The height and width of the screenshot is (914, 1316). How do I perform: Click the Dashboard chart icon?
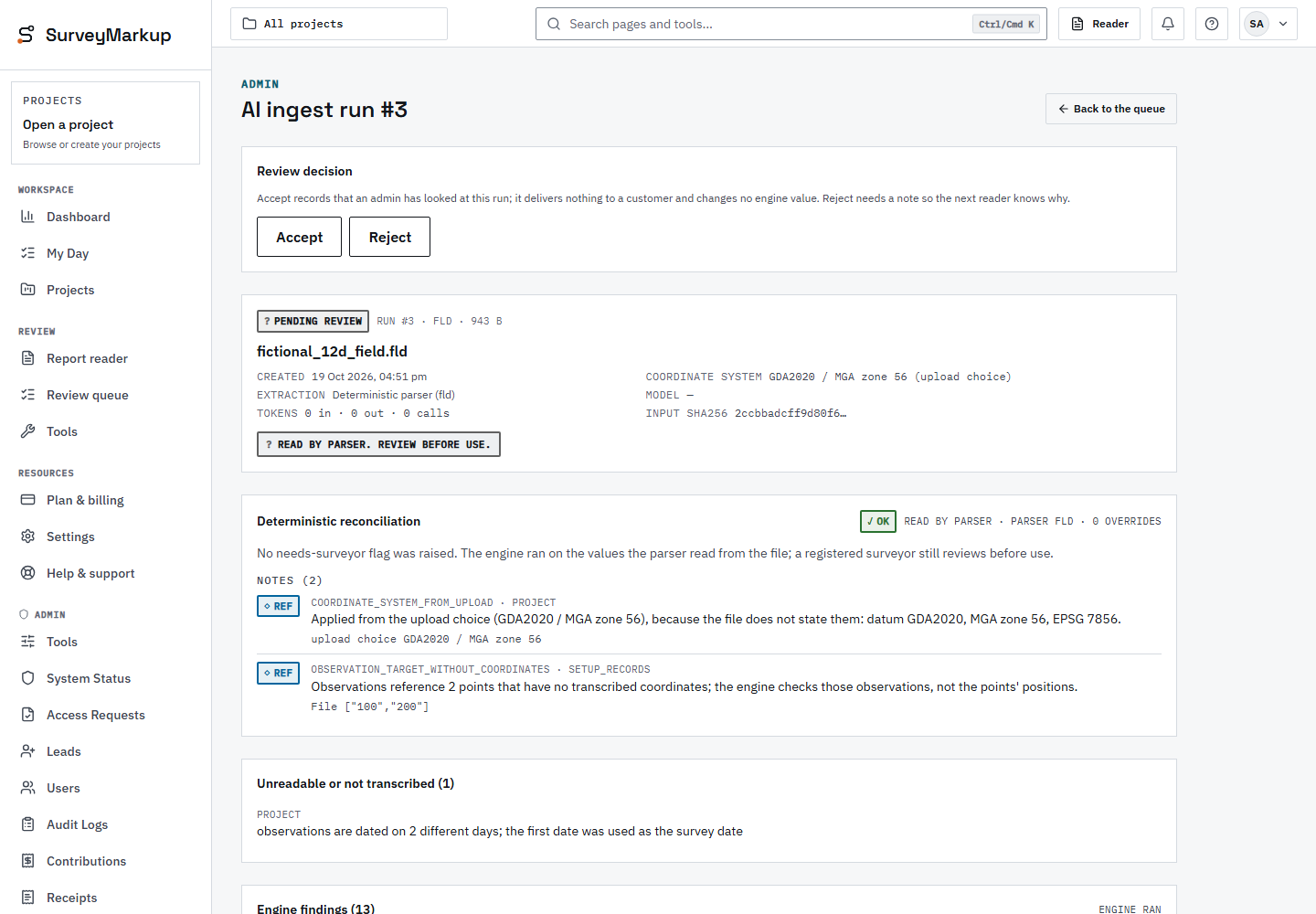(x=28, y=217)
